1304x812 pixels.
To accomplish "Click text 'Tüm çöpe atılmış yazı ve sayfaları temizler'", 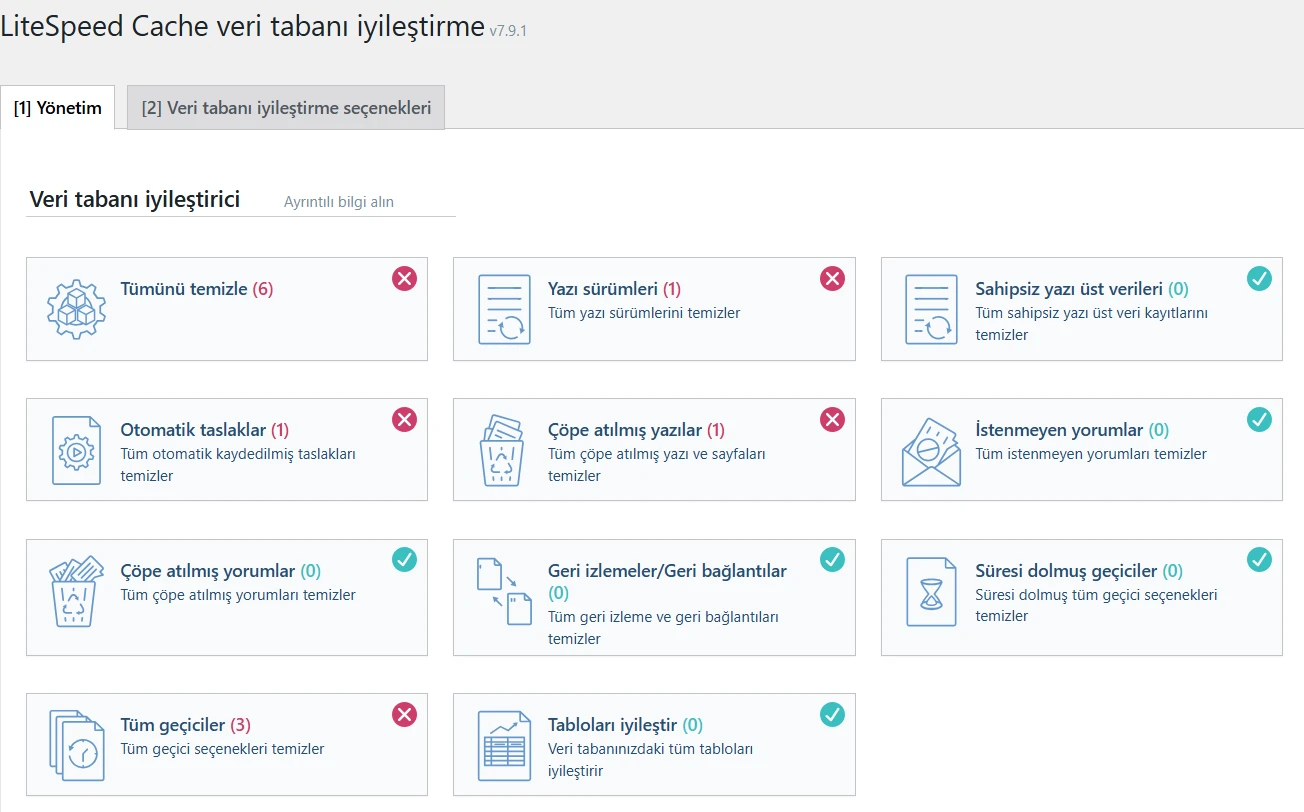I will tap(657, 465).
